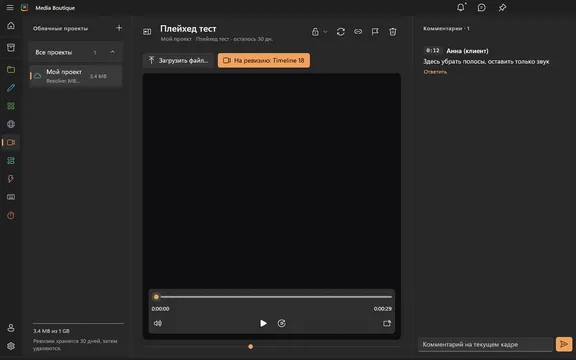Mute the video volume
This screenshot has height=360, width=576.
[x=158, y=323]
